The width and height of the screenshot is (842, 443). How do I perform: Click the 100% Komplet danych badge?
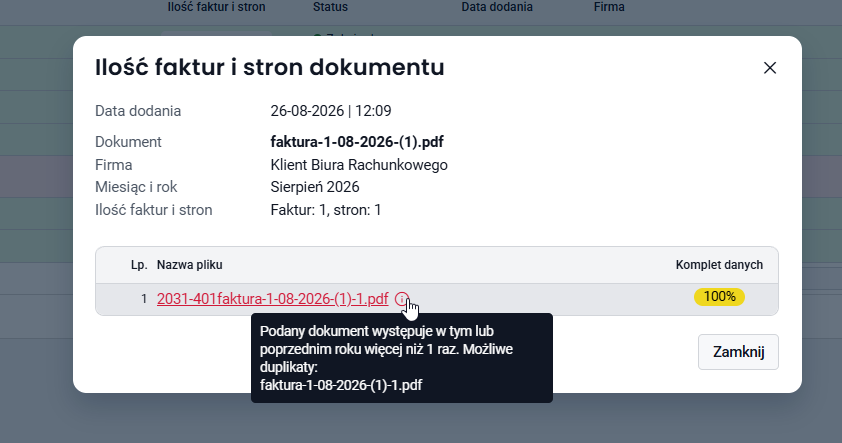[x=719, y=296]
